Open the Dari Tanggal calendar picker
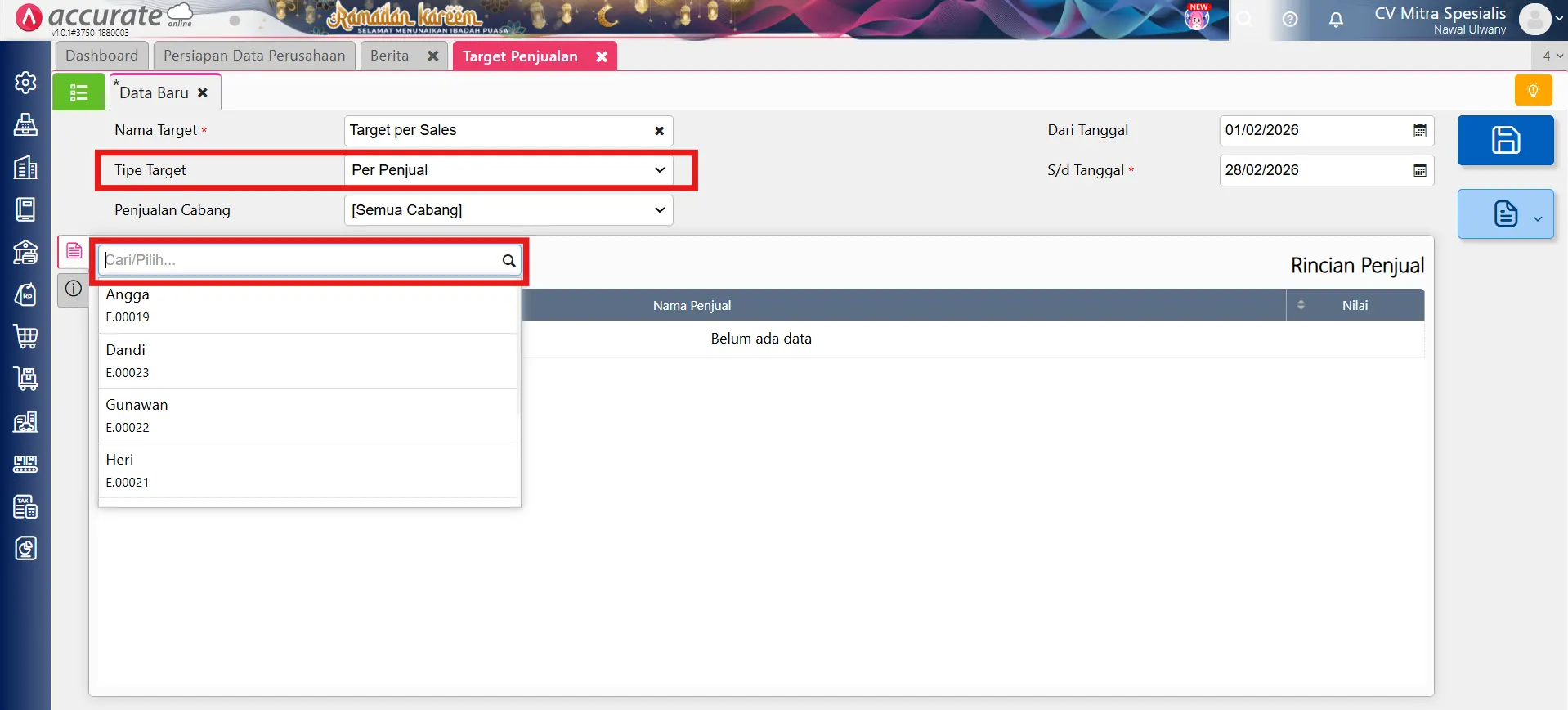1568x710 pixels. pyautogui.click(x=1420, y=131)
